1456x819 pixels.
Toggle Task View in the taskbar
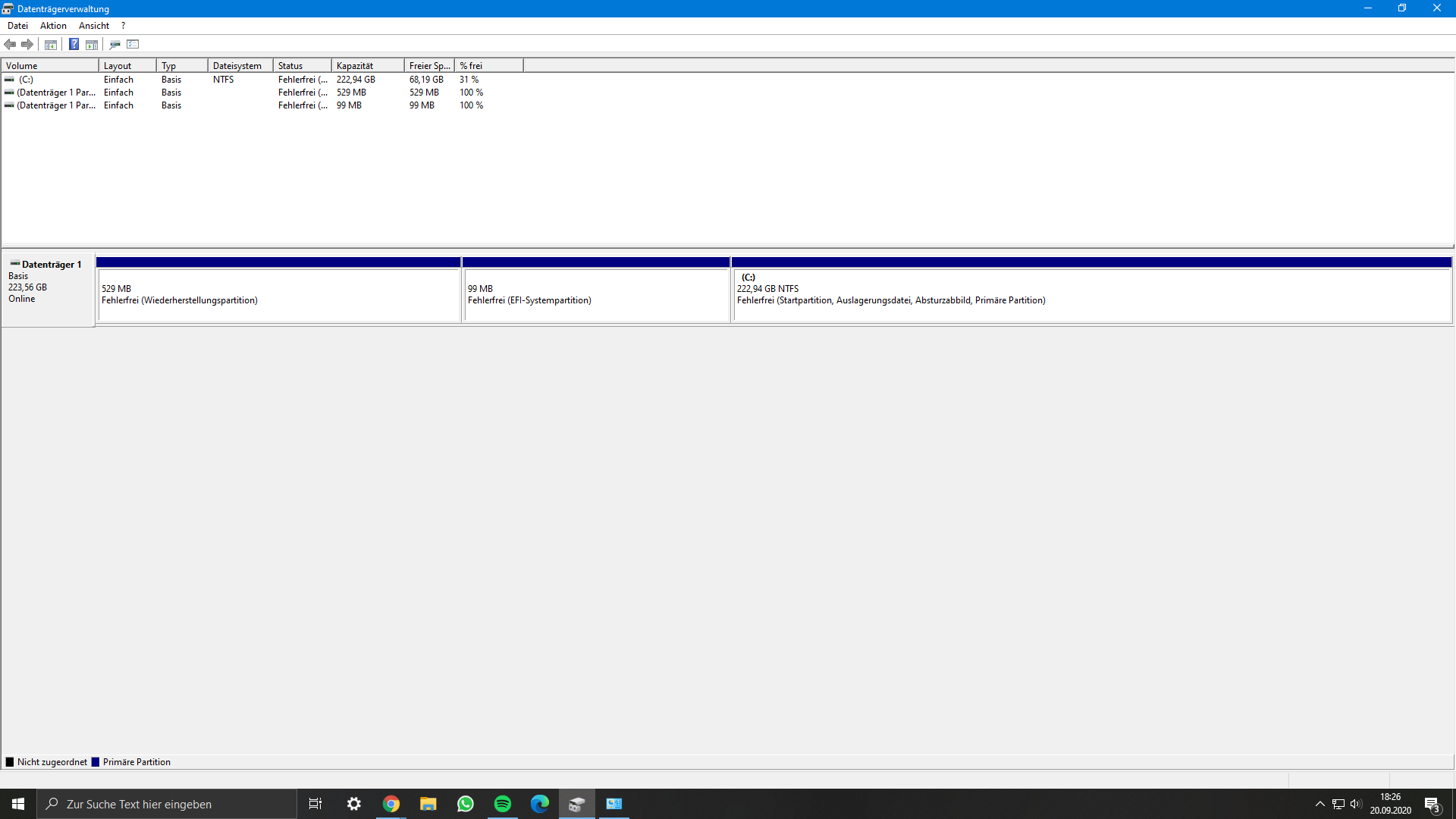click(x=315, y=804)
